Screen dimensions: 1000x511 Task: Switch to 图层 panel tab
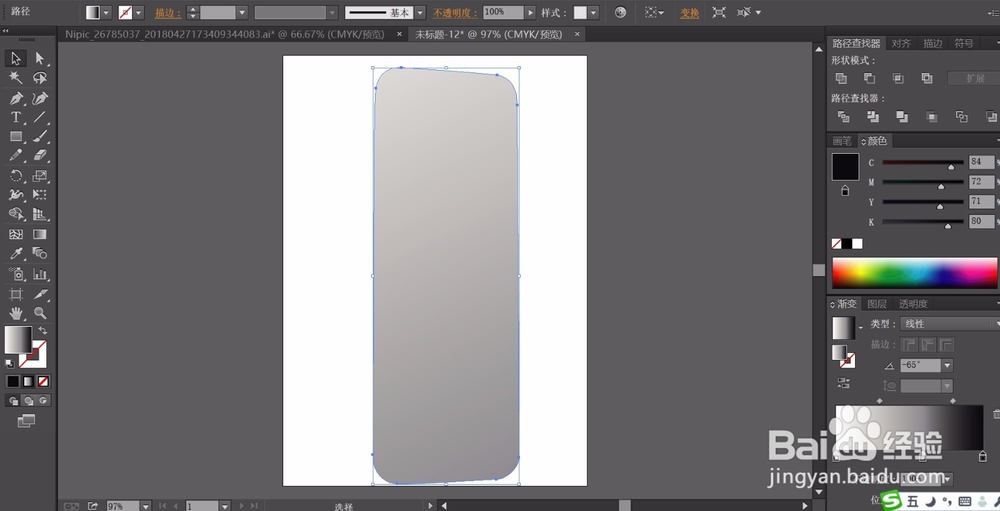click(877, 304)
